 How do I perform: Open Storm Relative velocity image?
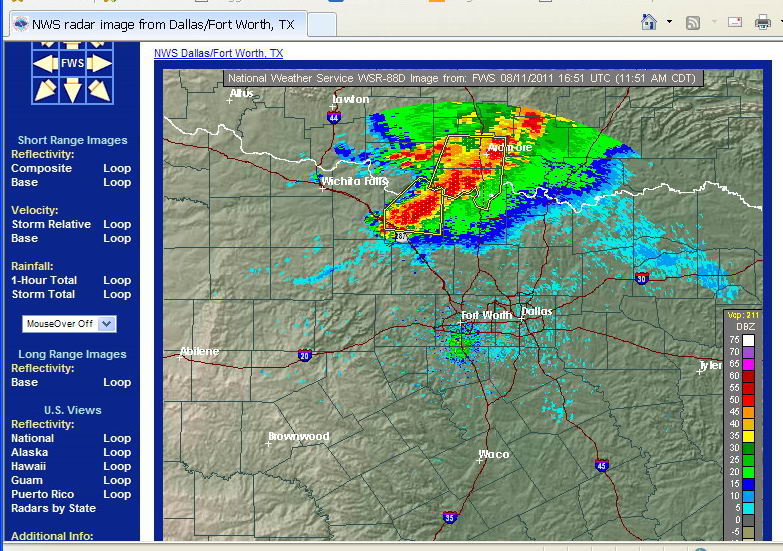(51, 224)
